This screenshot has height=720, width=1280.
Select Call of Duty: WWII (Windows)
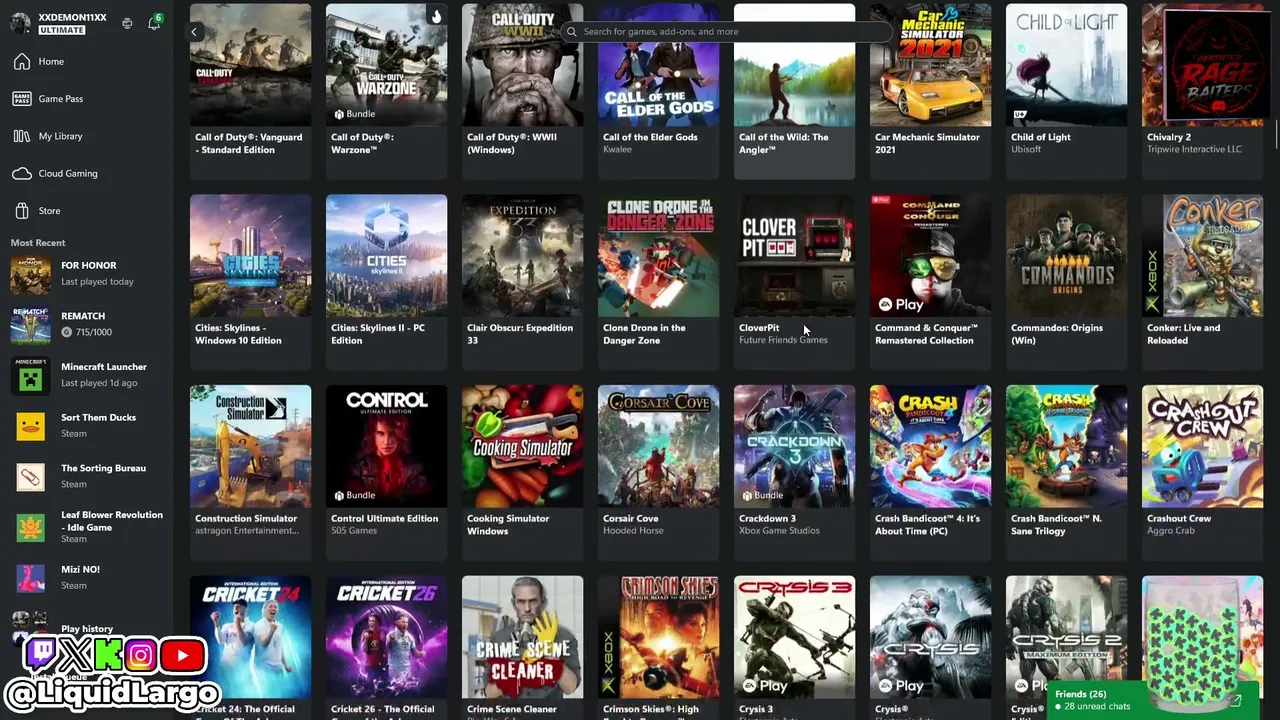coord(522,91)
